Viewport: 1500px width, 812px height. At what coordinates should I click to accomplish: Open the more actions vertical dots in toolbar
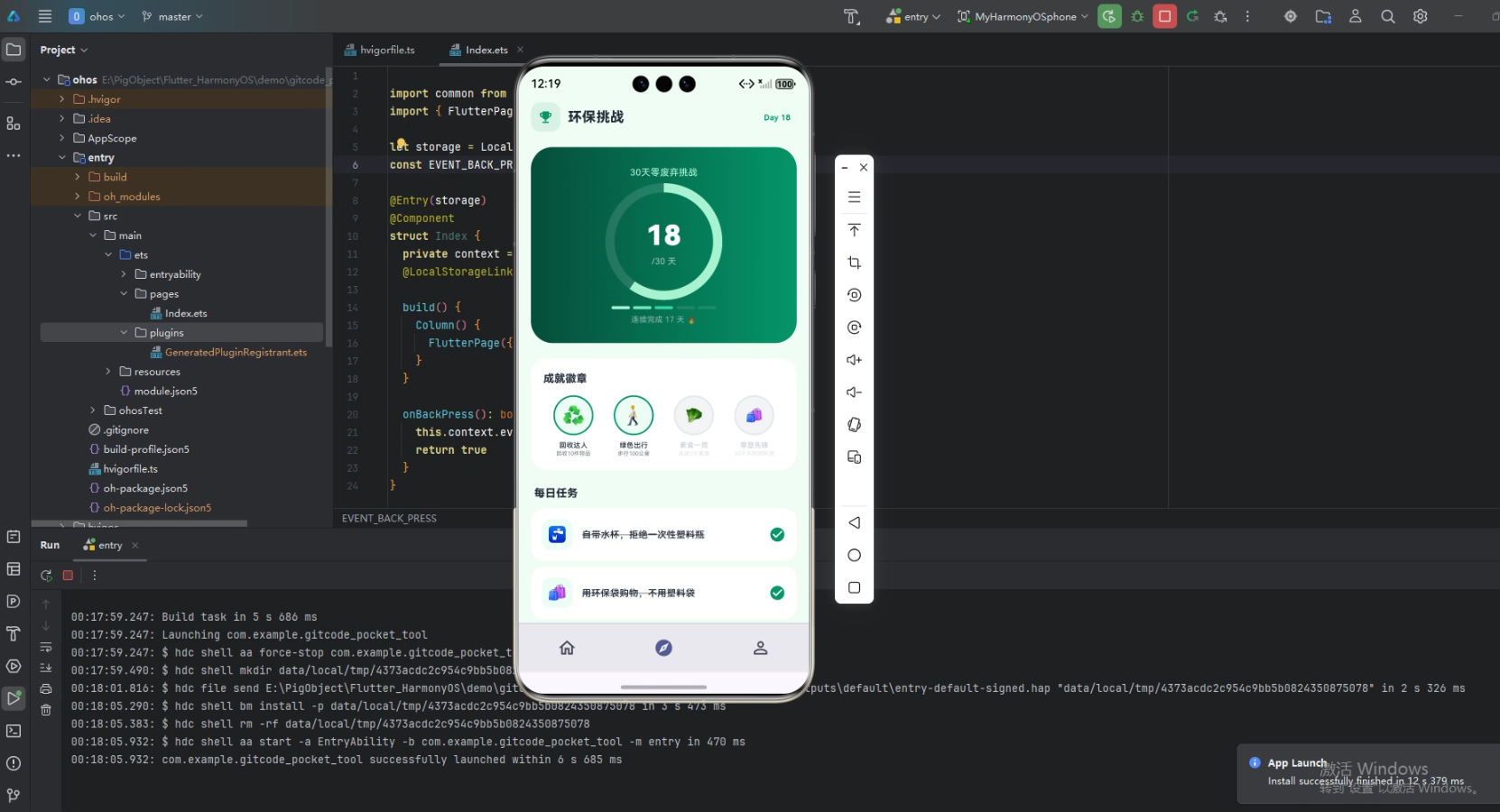coord(1248,16)
